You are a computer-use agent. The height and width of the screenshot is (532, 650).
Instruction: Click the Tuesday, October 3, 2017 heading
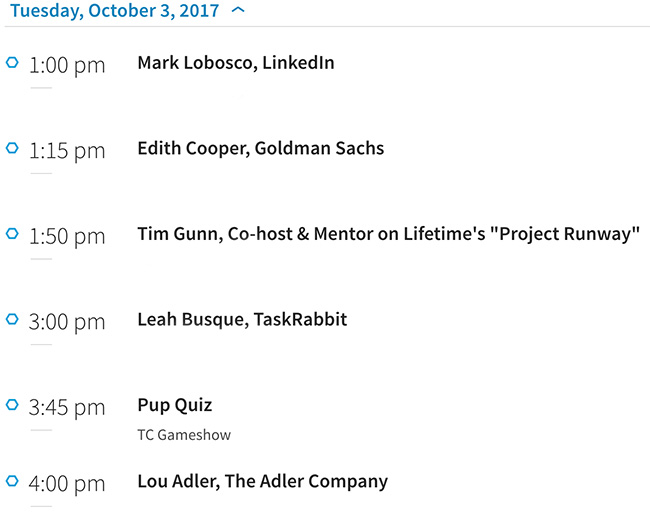coord(114,11)
